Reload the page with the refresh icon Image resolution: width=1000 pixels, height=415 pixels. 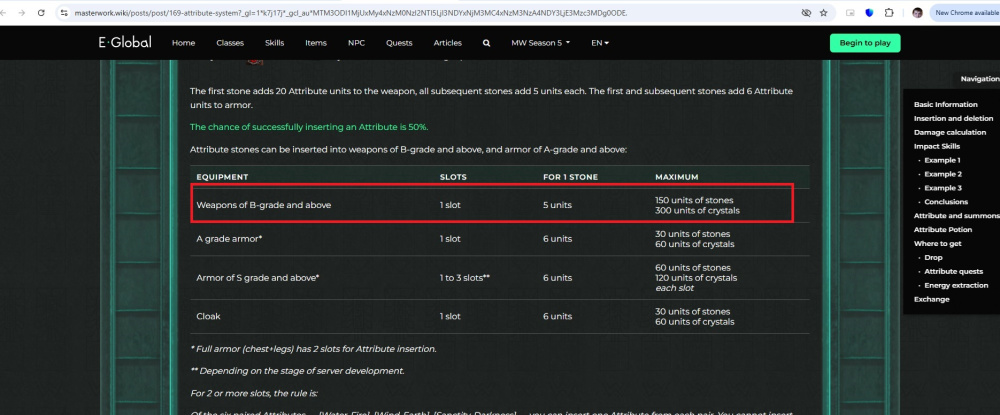pos(39,13)
